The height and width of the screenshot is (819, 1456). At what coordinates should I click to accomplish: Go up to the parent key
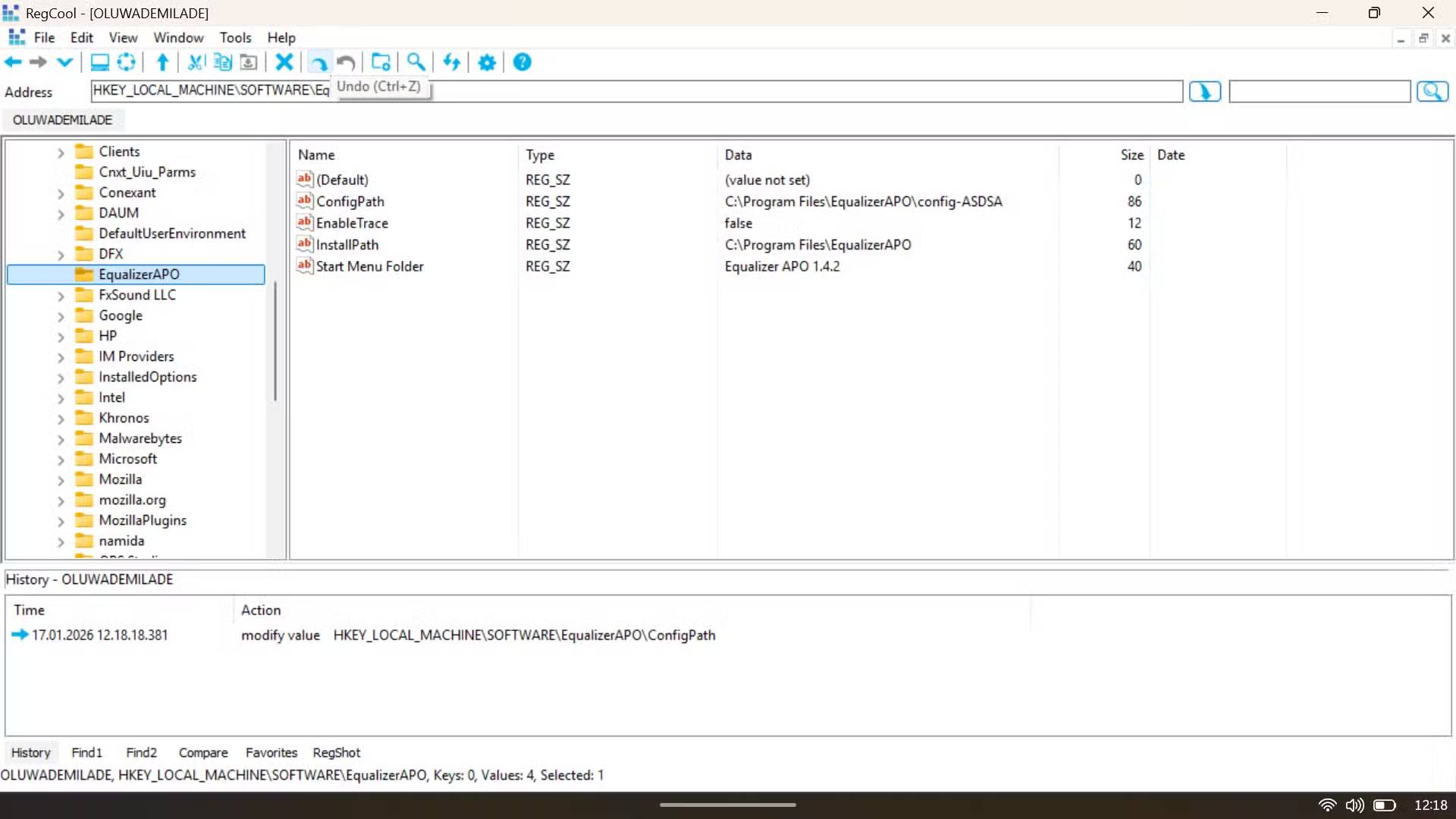pos(162,62)
